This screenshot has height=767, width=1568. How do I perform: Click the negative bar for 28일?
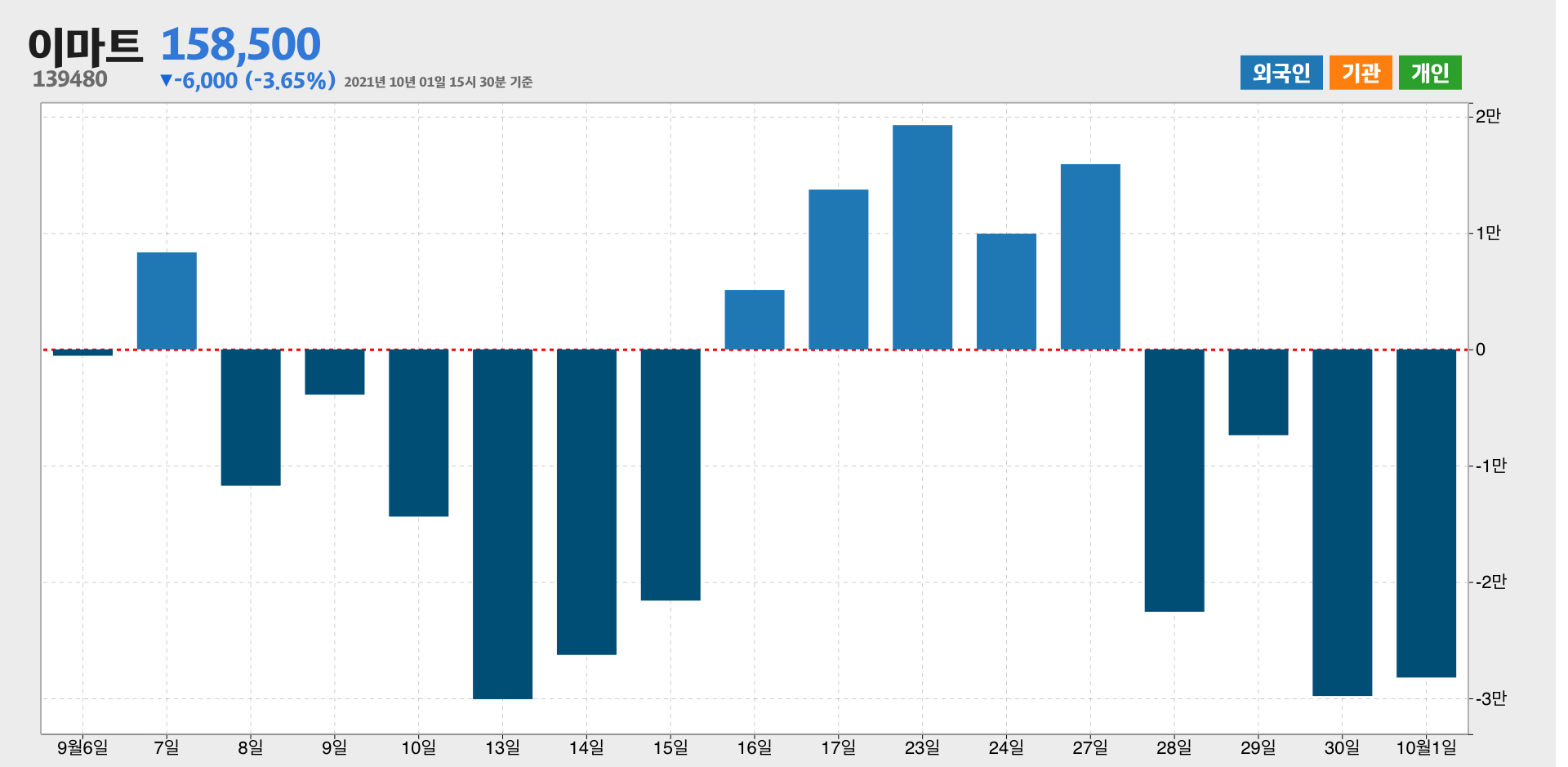click(1174, 480)
